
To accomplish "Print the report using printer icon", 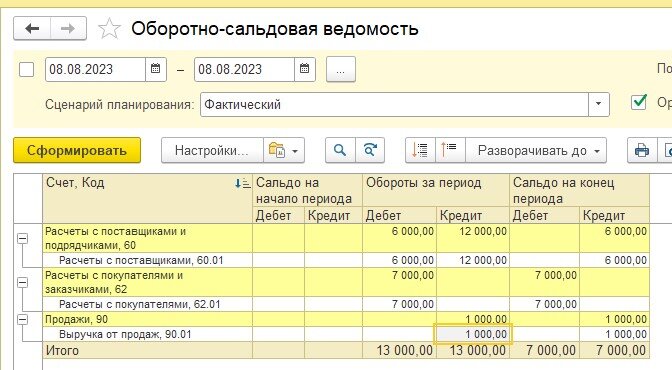I will point(642,150).
